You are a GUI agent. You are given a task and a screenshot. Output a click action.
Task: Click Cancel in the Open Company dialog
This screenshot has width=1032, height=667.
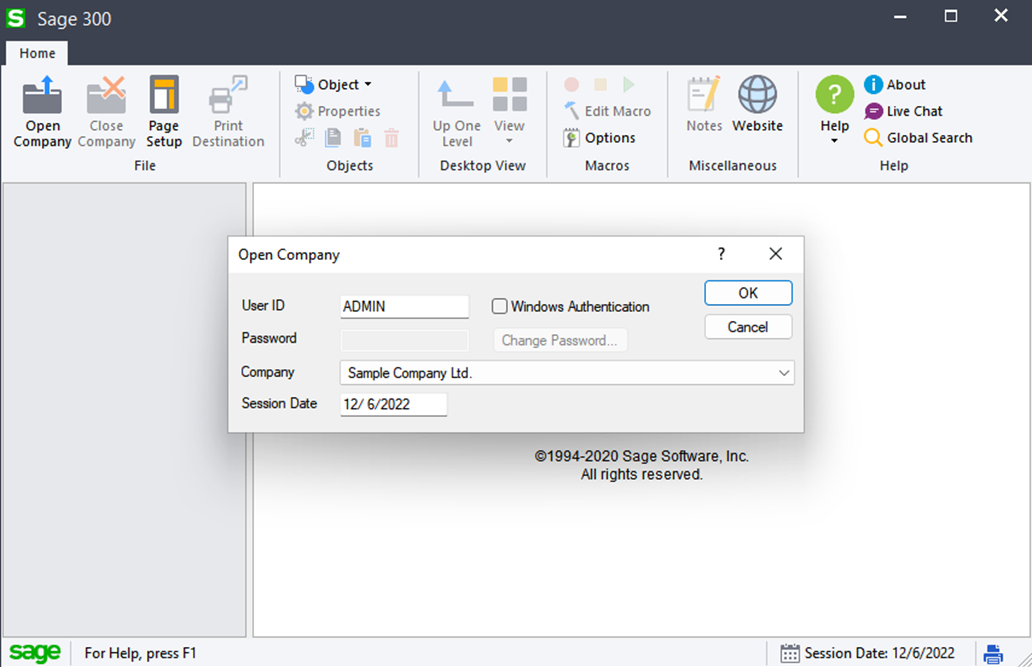click(748, 327)
